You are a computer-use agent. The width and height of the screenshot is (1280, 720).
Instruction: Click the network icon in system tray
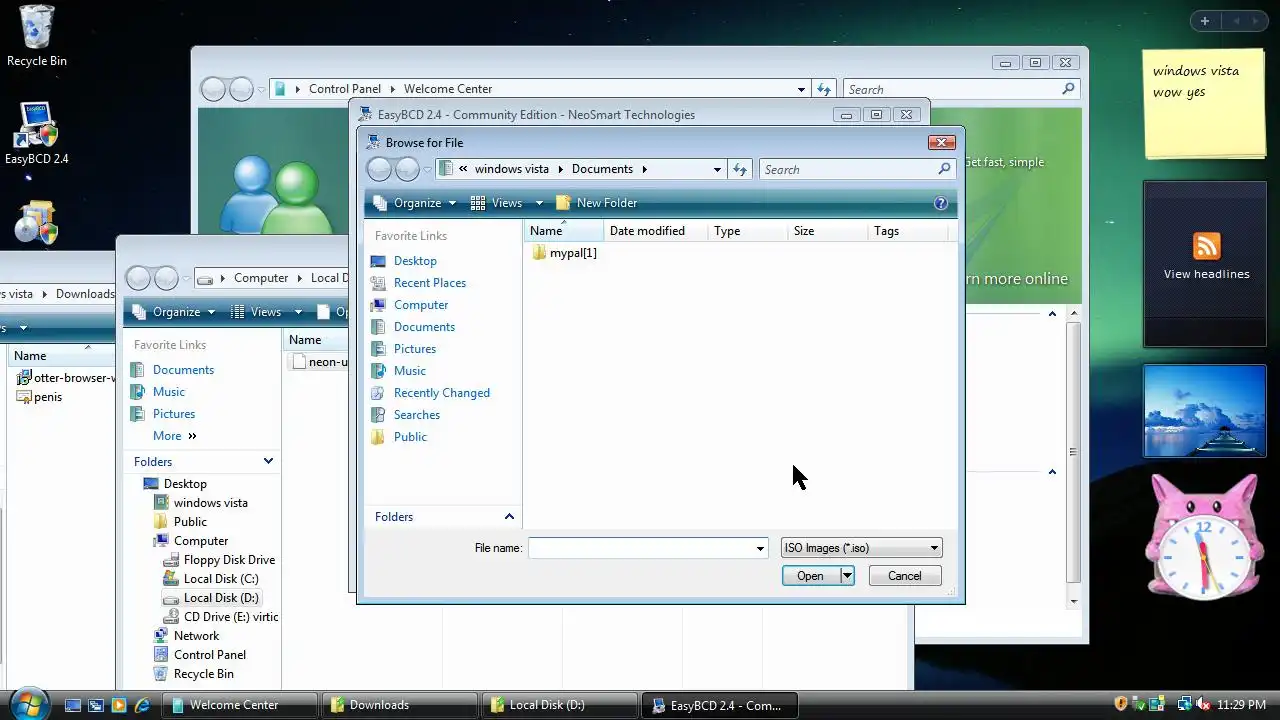click(1184, 704)
